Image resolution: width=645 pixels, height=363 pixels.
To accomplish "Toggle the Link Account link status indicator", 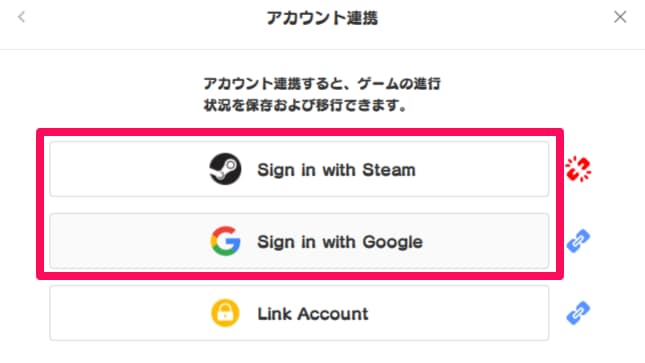I will tap(578, 313).
